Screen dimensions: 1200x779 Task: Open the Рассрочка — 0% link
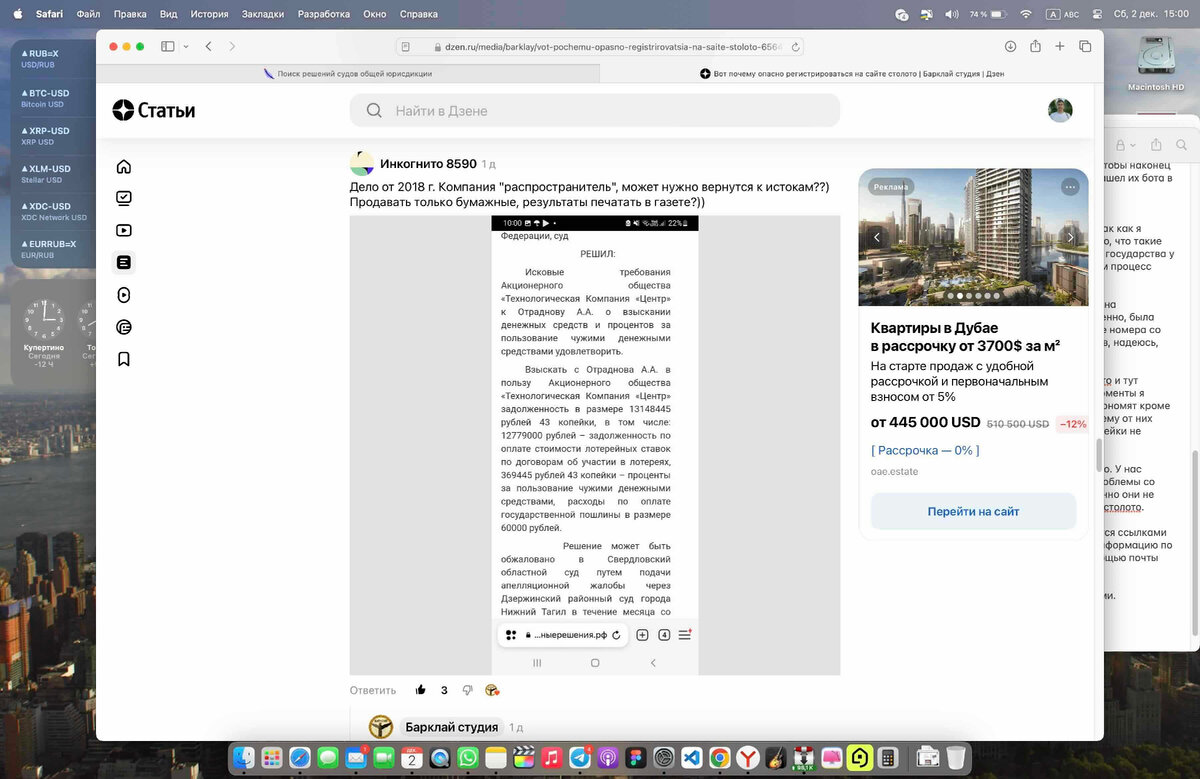[924, 450]
